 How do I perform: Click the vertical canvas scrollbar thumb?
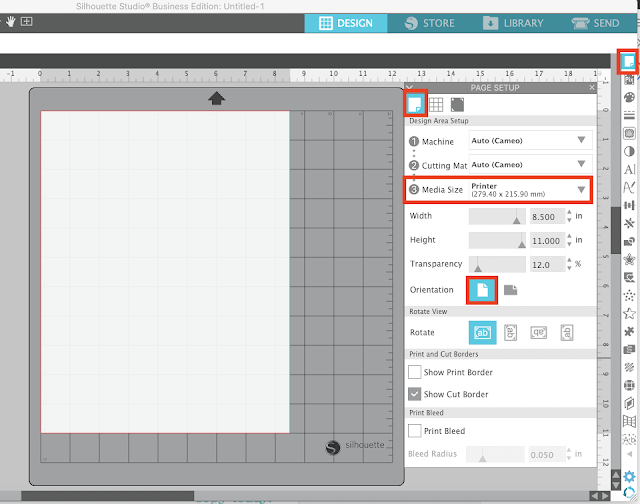(616, 231)
